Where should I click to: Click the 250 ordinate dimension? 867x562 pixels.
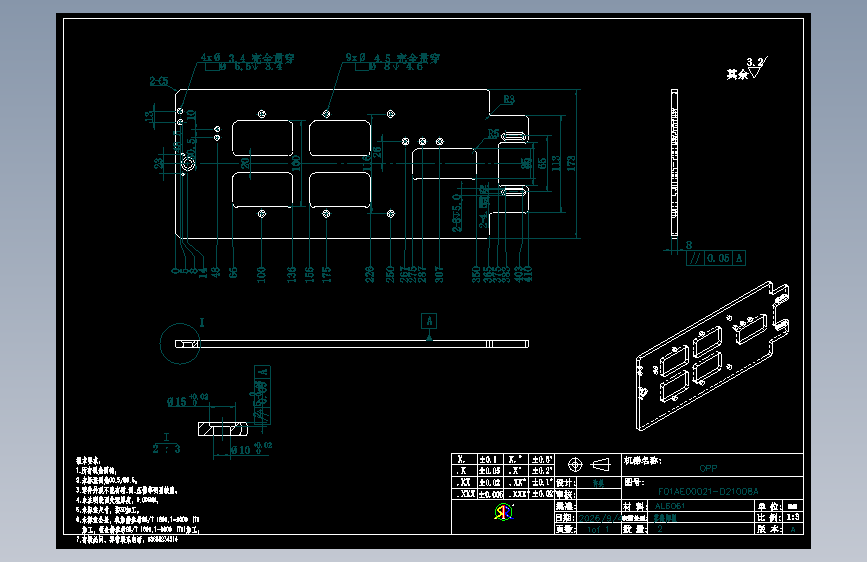pos(390,274)
